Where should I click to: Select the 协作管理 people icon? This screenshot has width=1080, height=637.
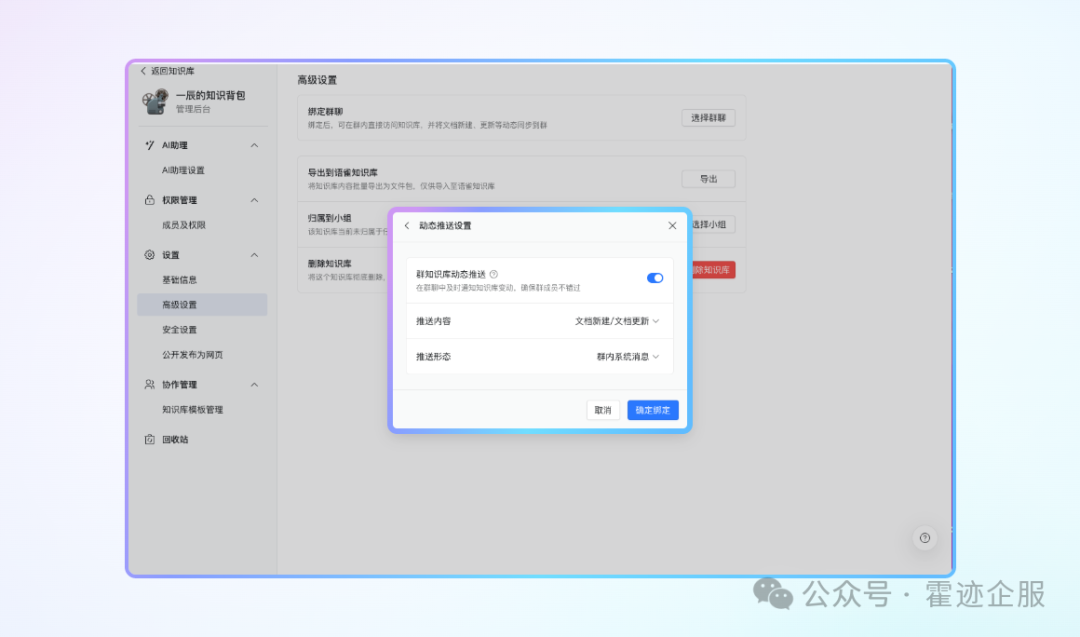pyautogui.click(x=149, y=384)
